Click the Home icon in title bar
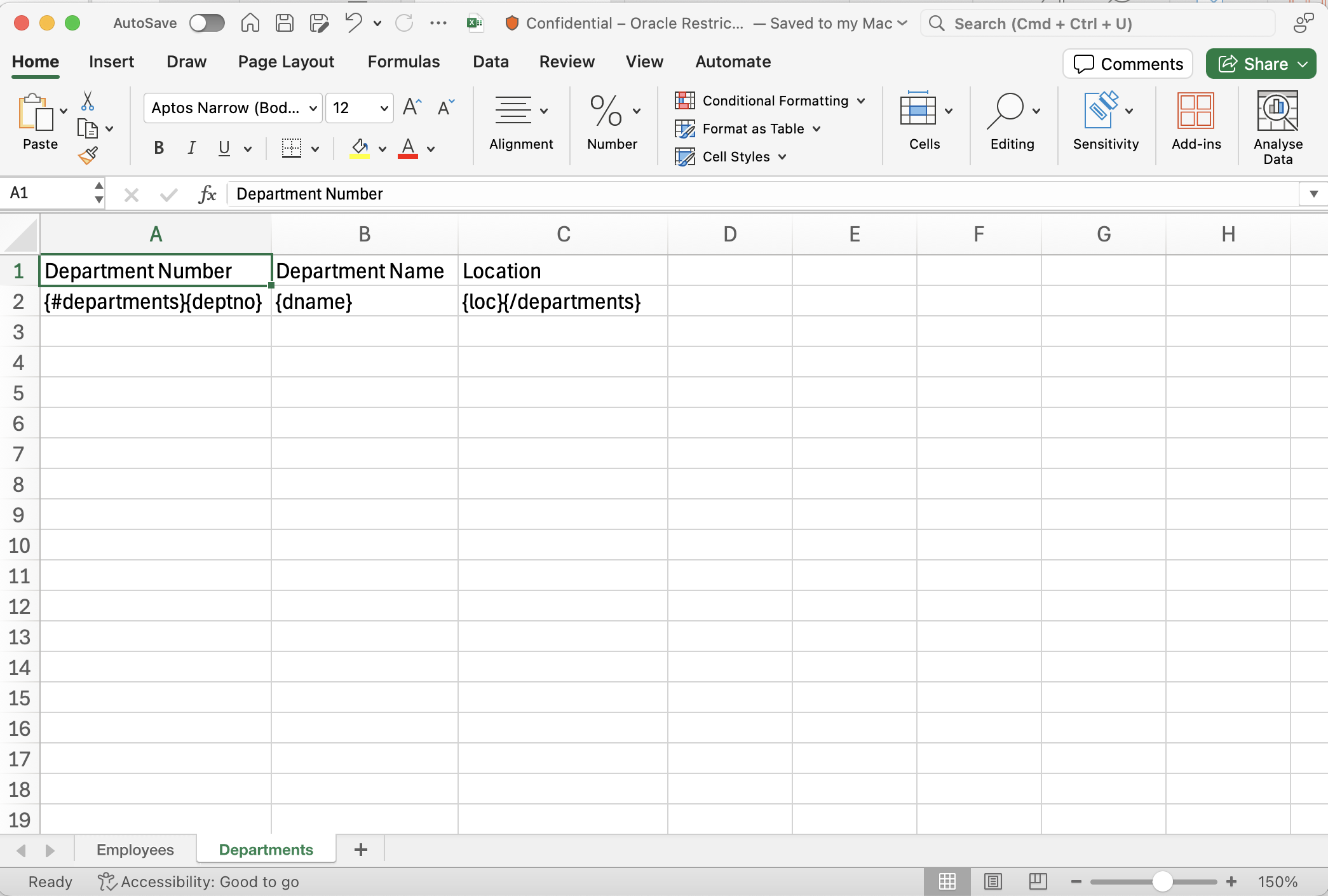This screenshot has height=896, width=1328. [250, 24]
